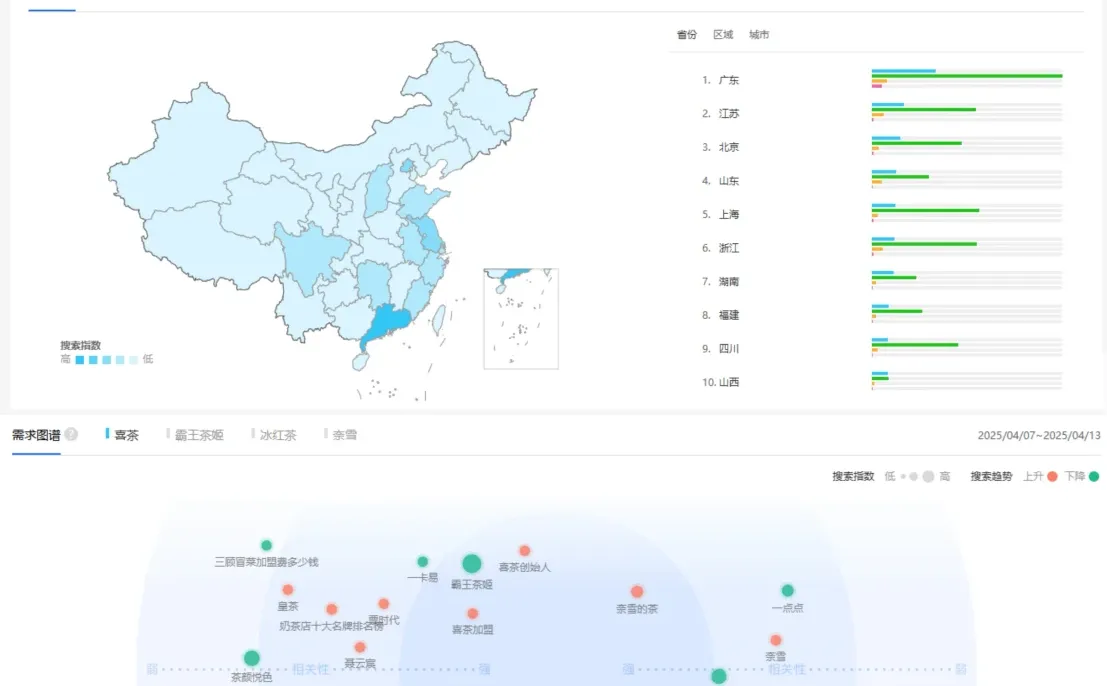Click the date range 2025/04/07~2025/04/13
Screen dimensions: 1107x686
[1039, 435]
